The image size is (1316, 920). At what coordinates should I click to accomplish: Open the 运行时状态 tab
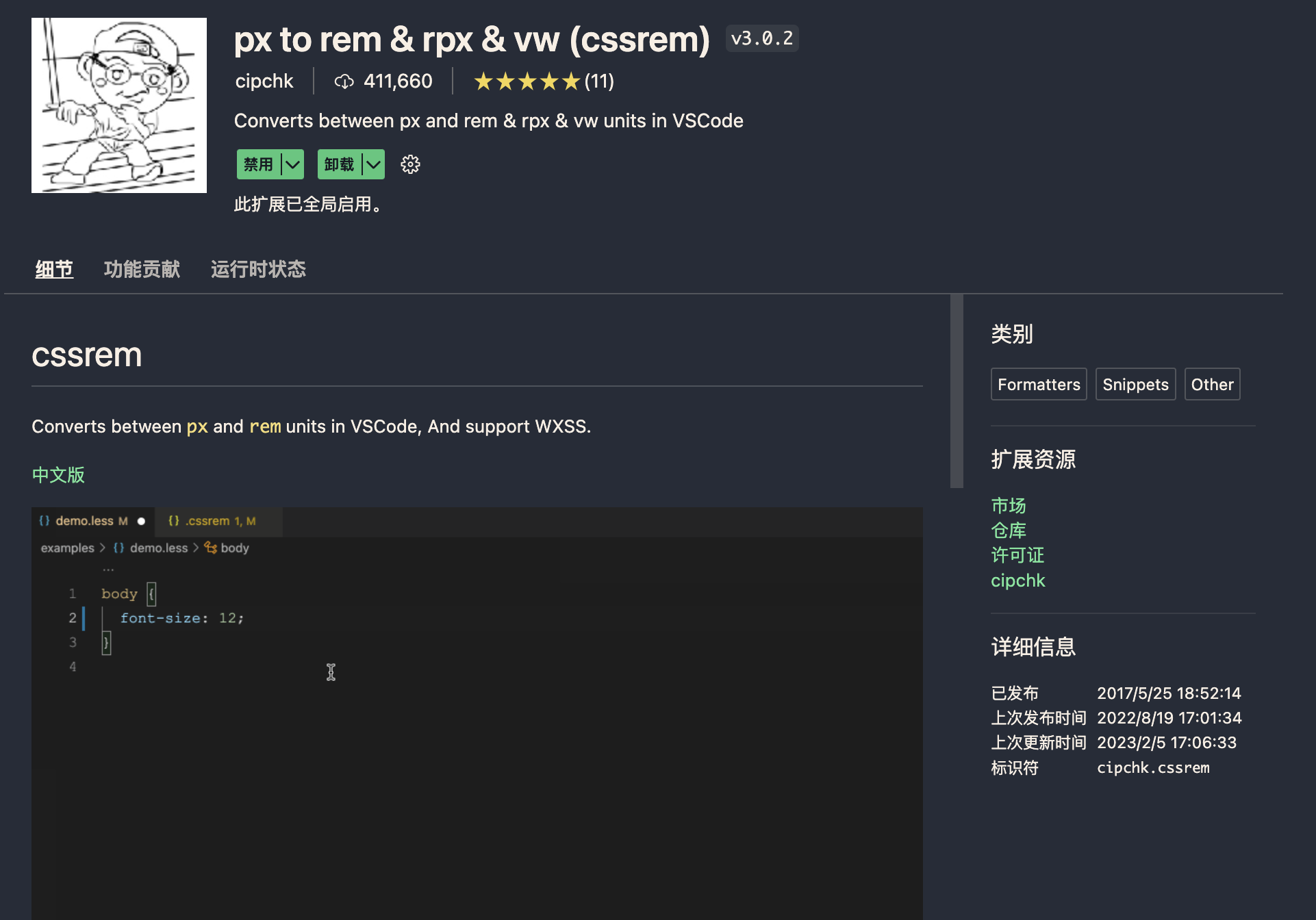pos(258,269)
